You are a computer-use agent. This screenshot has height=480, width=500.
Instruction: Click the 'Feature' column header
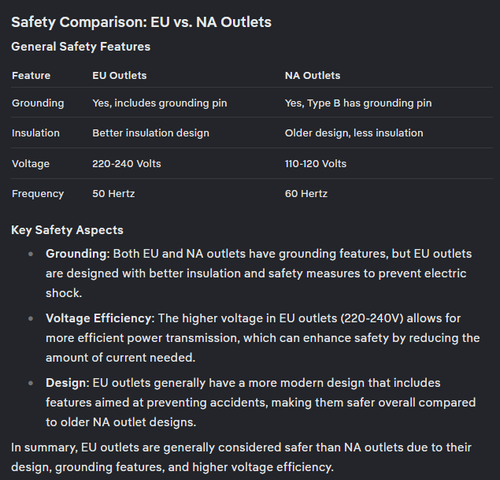[x=31, y=75]
